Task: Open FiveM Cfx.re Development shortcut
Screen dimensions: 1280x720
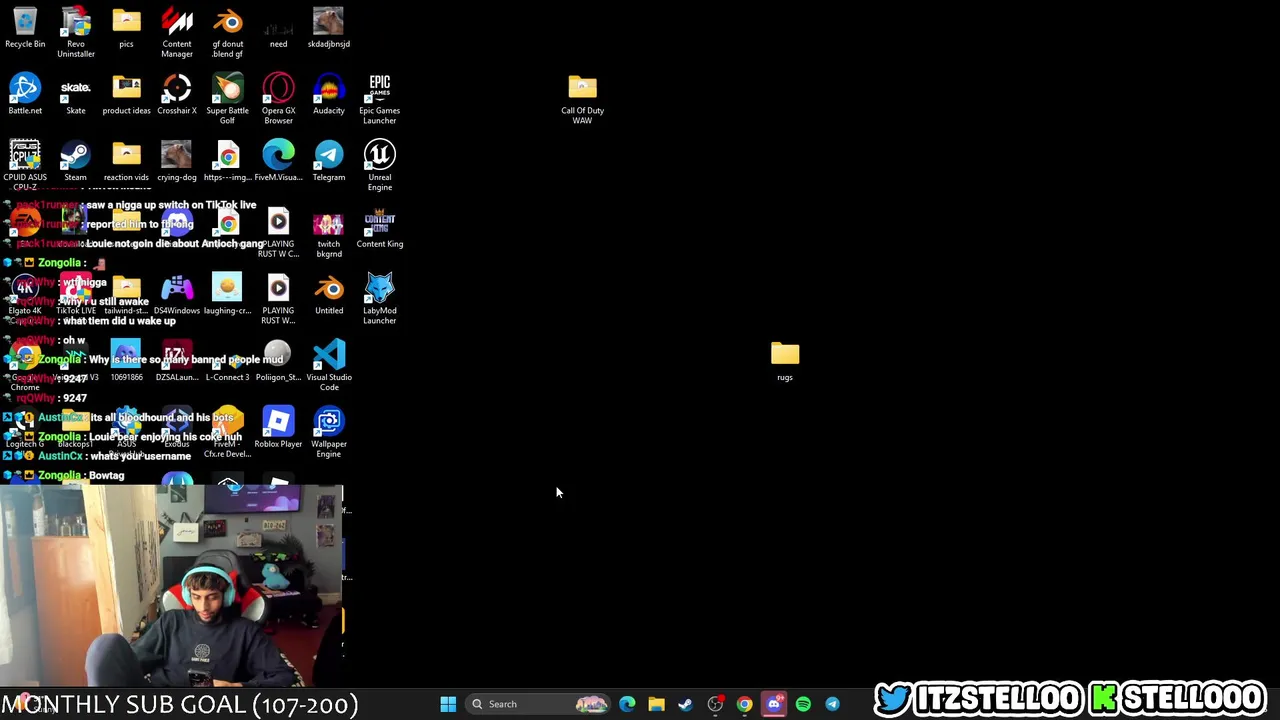Action: (x=228, y=432)
